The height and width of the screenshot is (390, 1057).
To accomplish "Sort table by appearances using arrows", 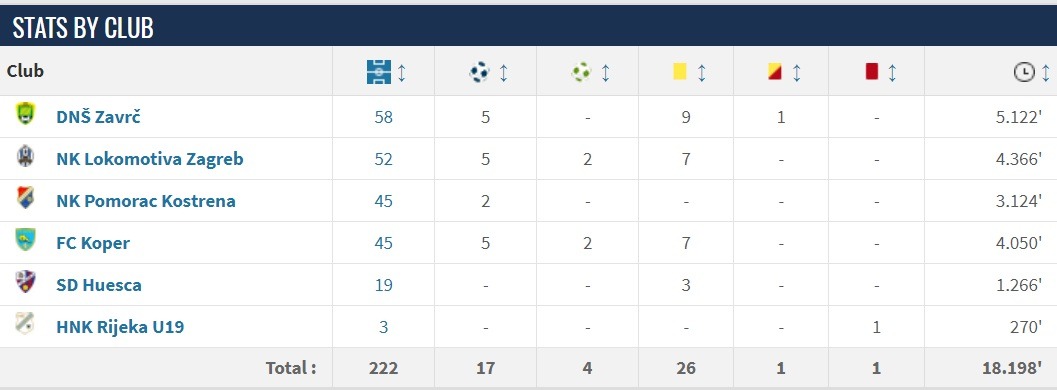I will click(x=402, y=72).
